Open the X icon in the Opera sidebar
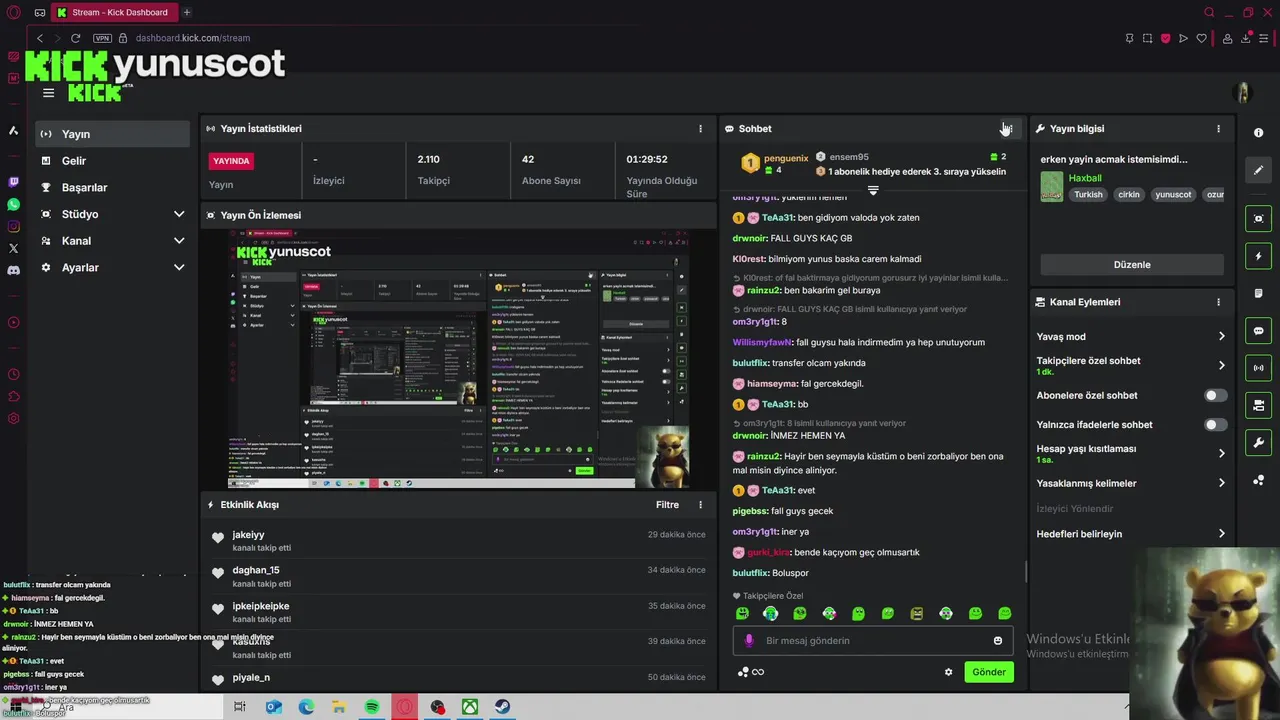1280x720 pixels. [x=13, y=248]
